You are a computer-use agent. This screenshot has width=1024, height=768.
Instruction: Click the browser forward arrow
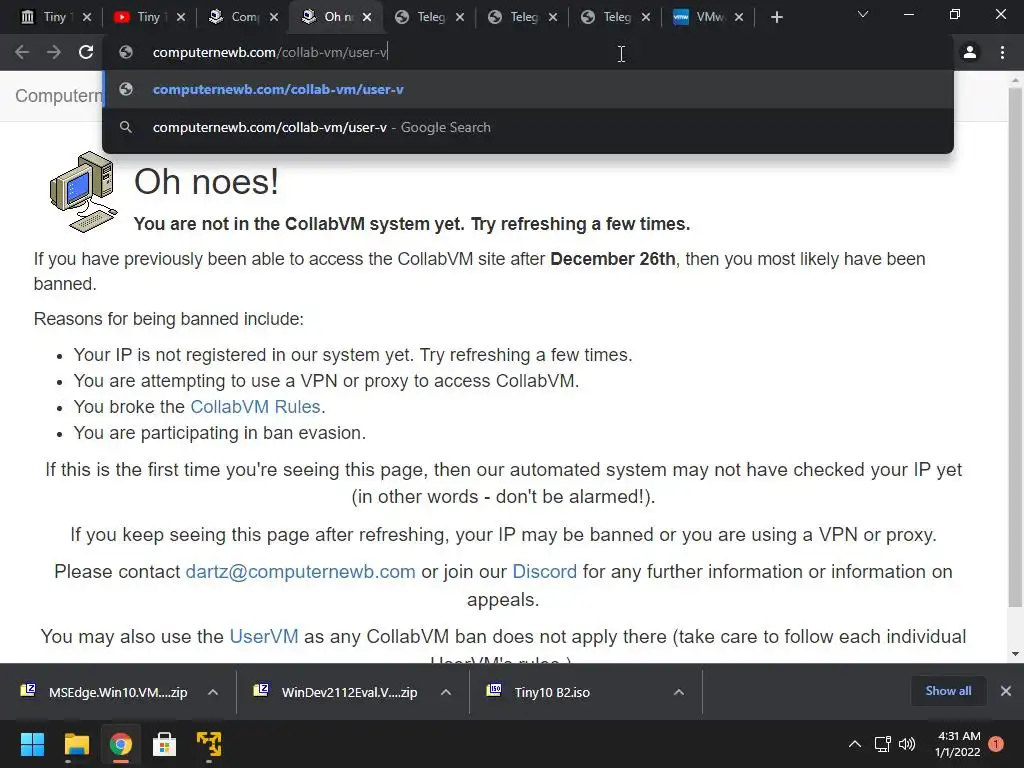tap(54, 52)
